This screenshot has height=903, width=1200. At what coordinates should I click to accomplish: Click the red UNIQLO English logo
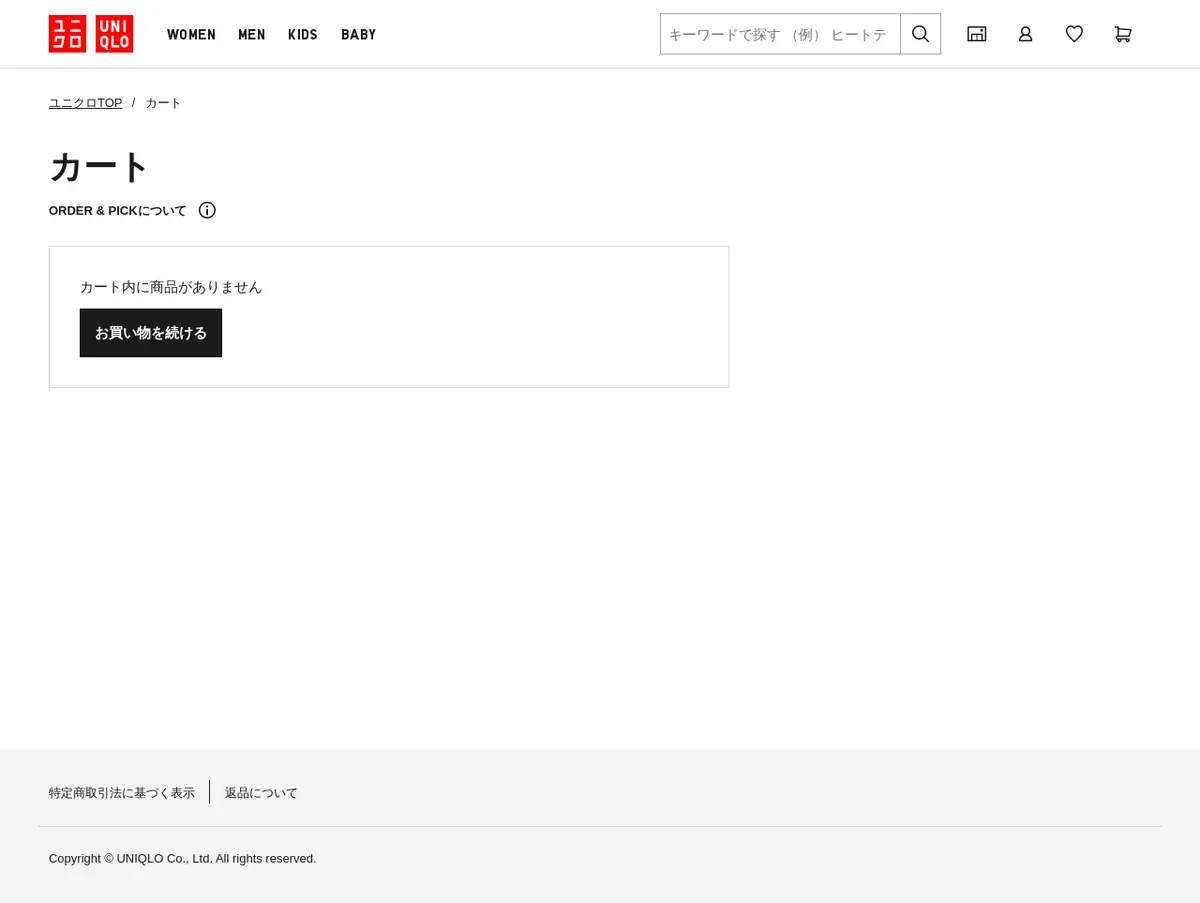[114, 34]
